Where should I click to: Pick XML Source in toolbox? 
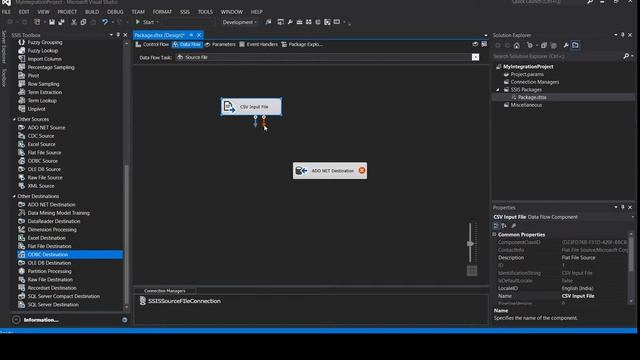(x=41, y=186)
